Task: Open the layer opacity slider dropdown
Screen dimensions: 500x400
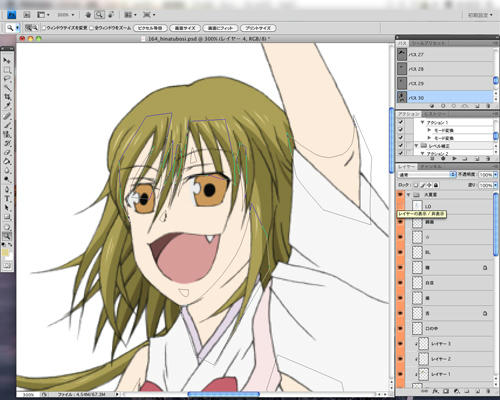Action: tap(496, 175)
